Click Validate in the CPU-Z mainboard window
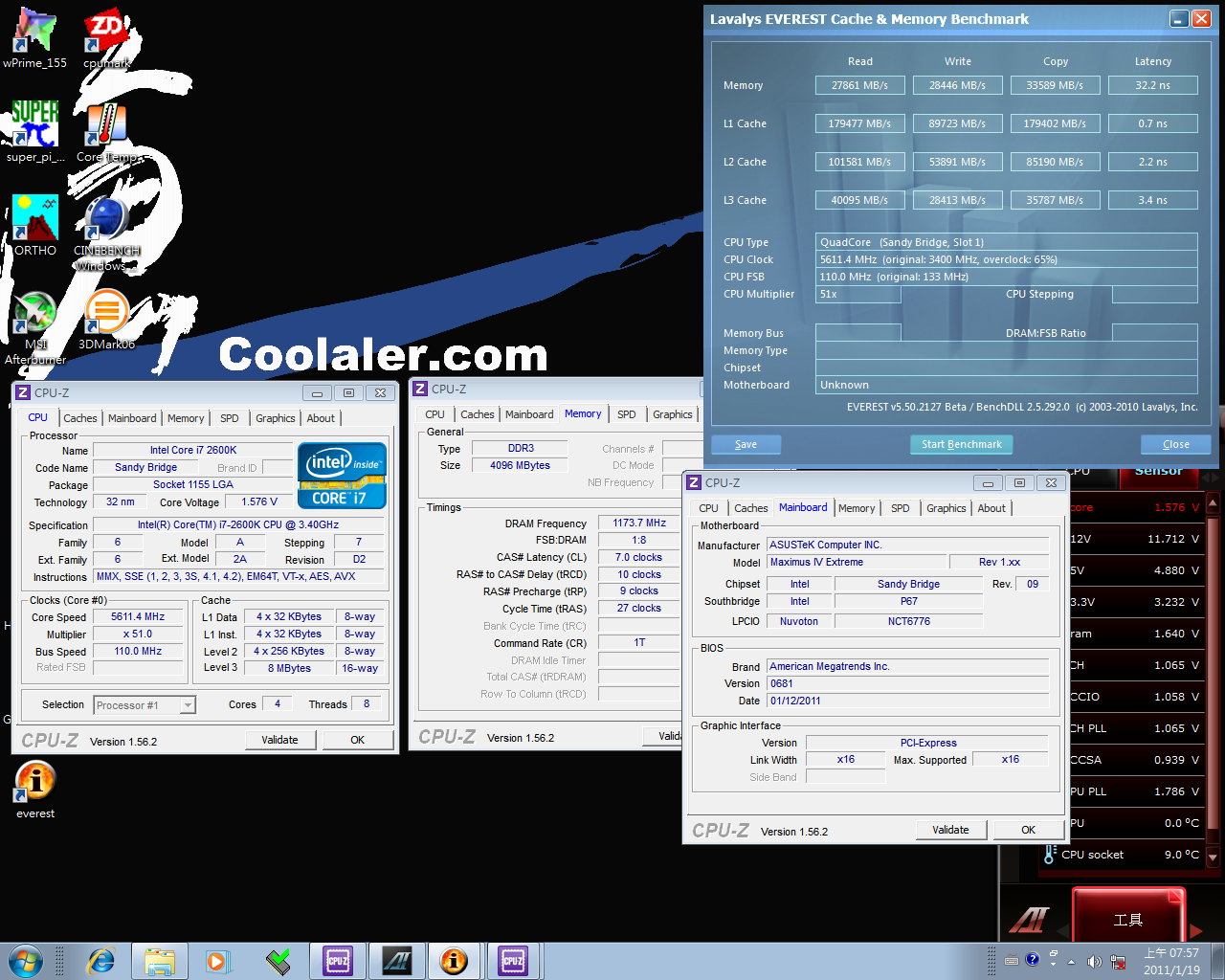 (950, 830)
